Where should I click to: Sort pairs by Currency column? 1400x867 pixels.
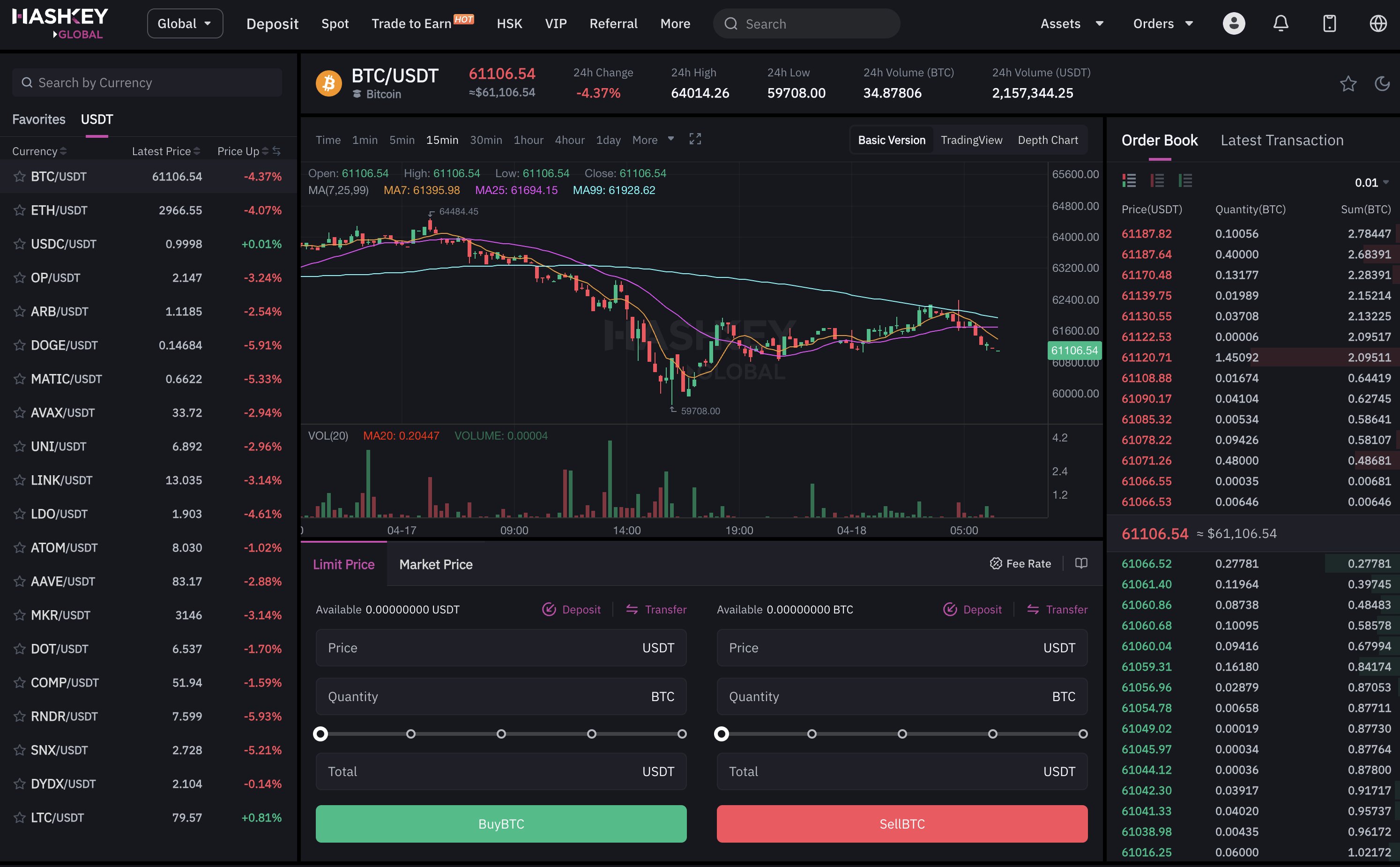[x=39, y=151]
